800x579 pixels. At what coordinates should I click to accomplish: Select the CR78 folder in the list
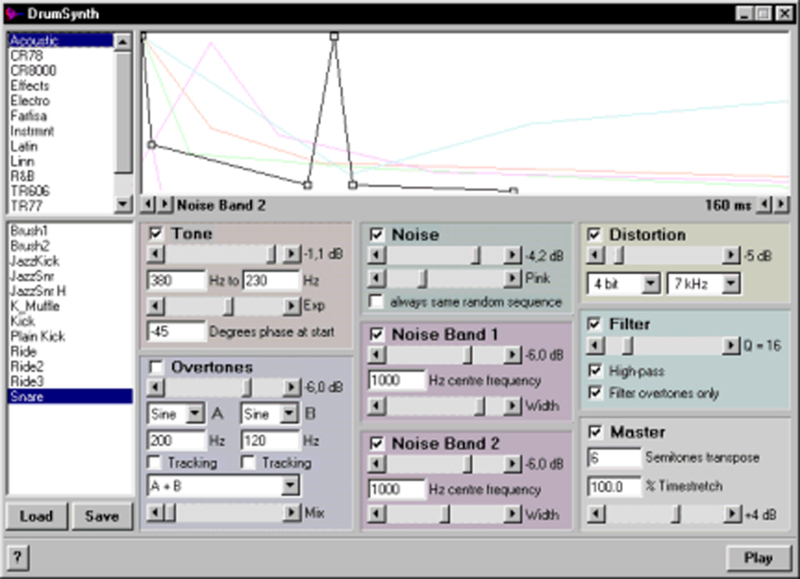[x=60, y=56]
